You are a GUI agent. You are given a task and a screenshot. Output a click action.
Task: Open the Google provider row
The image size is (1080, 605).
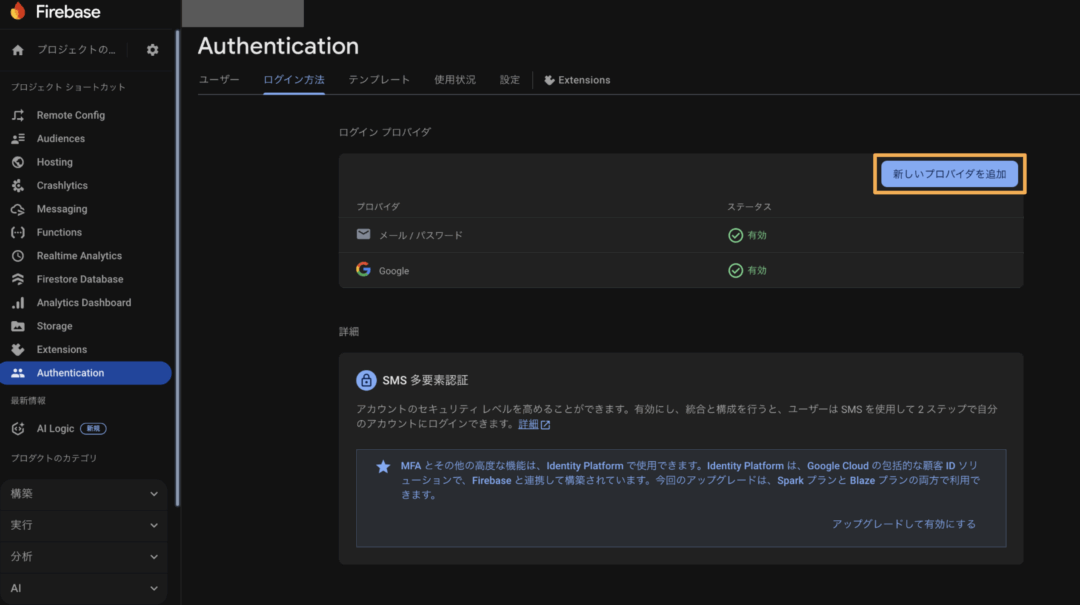pos(681,270)
